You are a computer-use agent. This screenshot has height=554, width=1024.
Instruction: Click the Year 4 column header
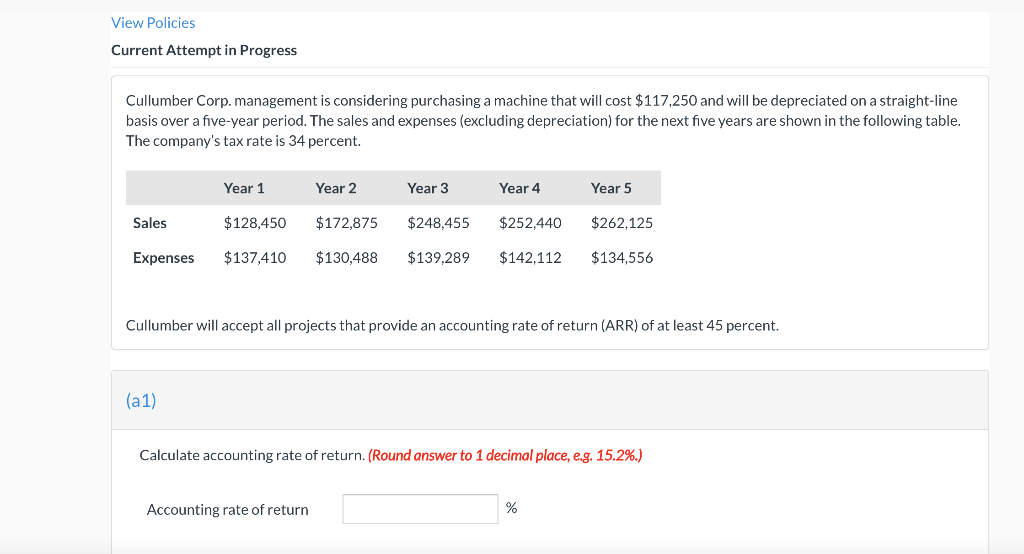point(519,188)
